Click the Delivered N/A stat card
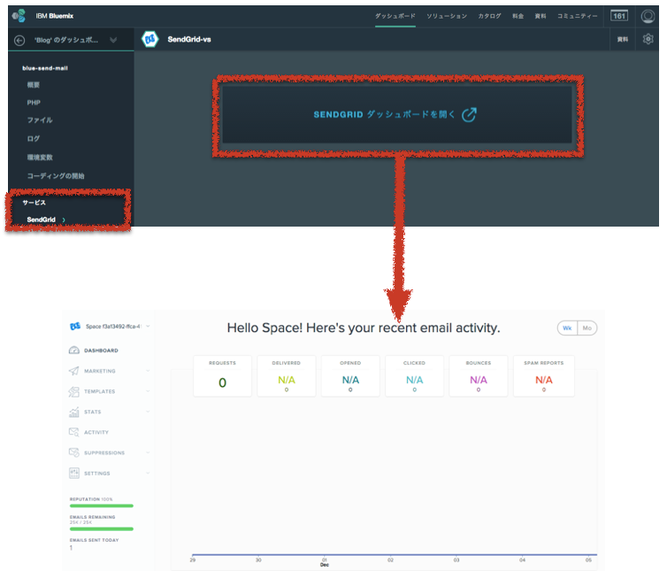Screen dimensions: 667x578 (286, 376)
